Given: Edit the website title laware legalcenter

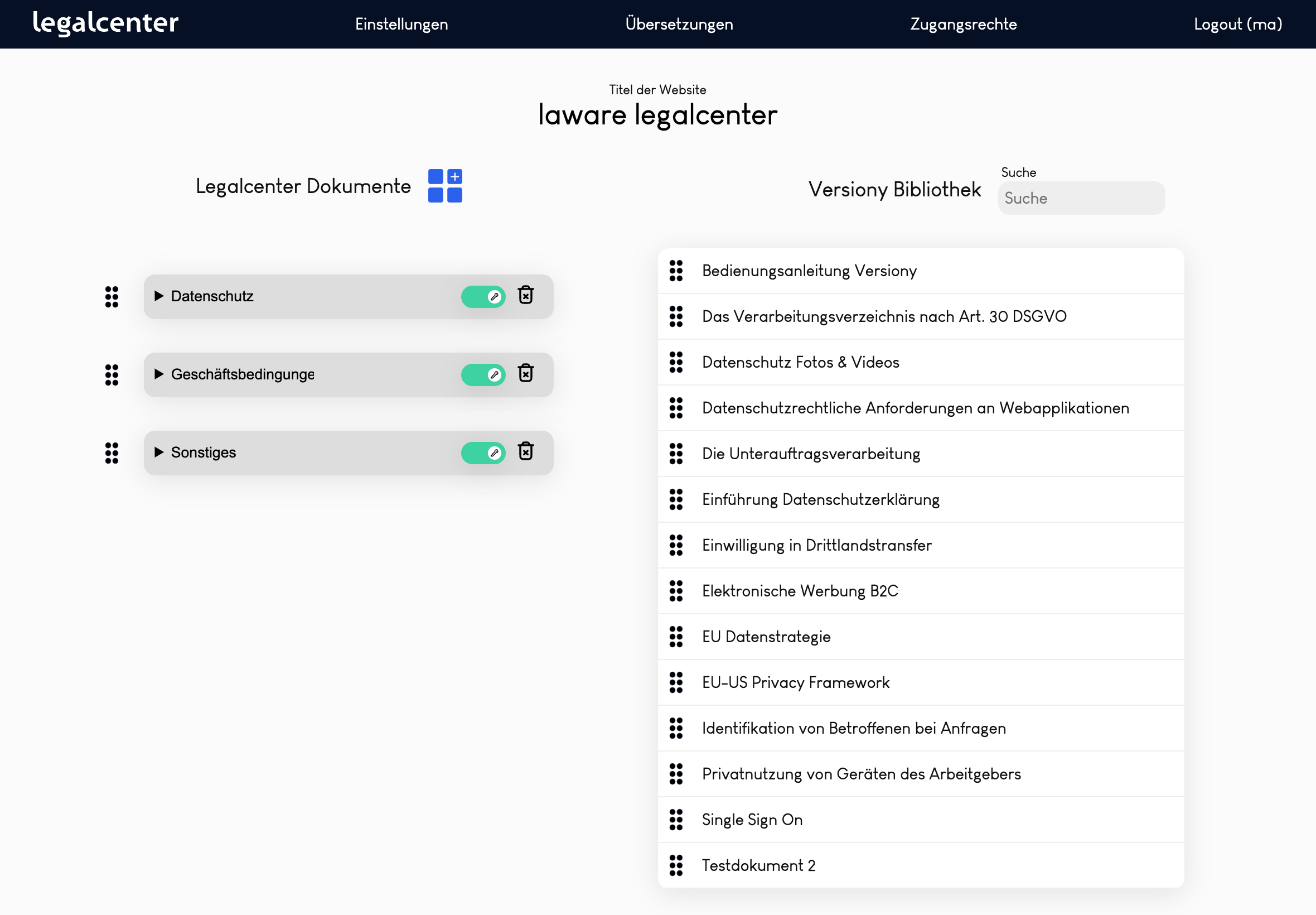Looking at the screenshot, I should [657, 115].
